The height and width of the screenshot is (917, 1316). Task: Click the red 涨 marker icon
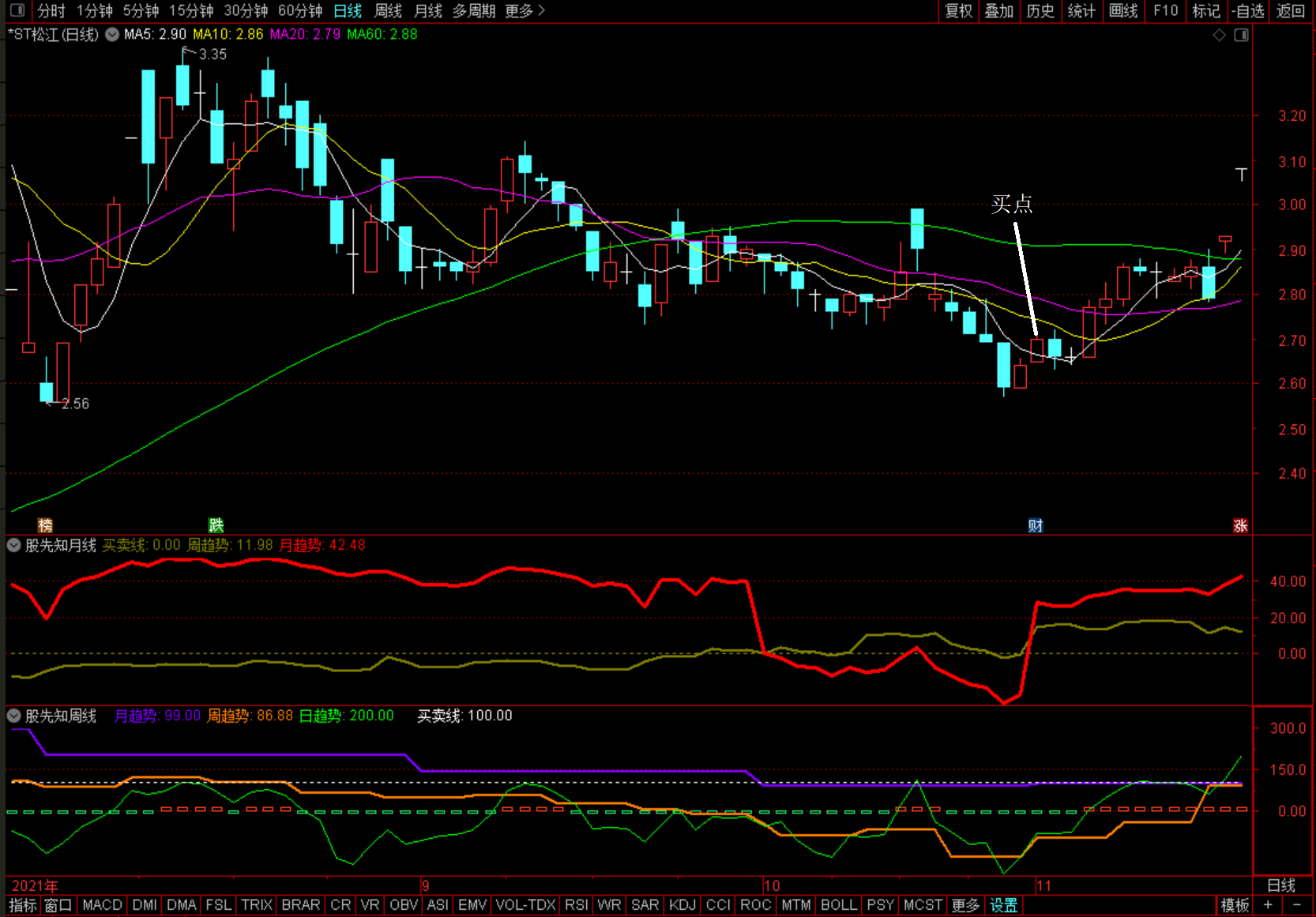pyautogui.click(x=1240, y=525)
